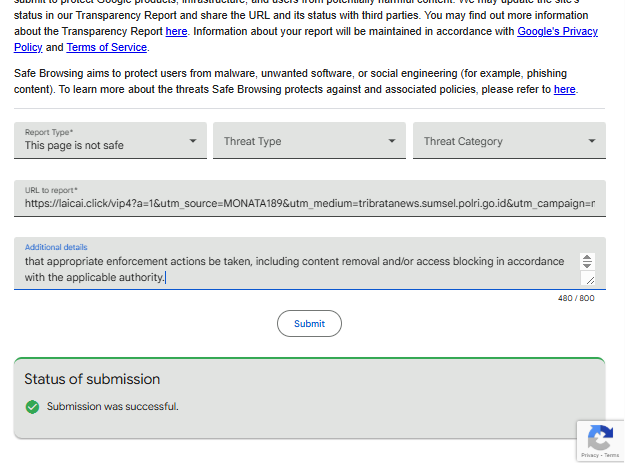Expand the Threat Category dropdown
The image size is (625, 463).
tap(509, 140)
